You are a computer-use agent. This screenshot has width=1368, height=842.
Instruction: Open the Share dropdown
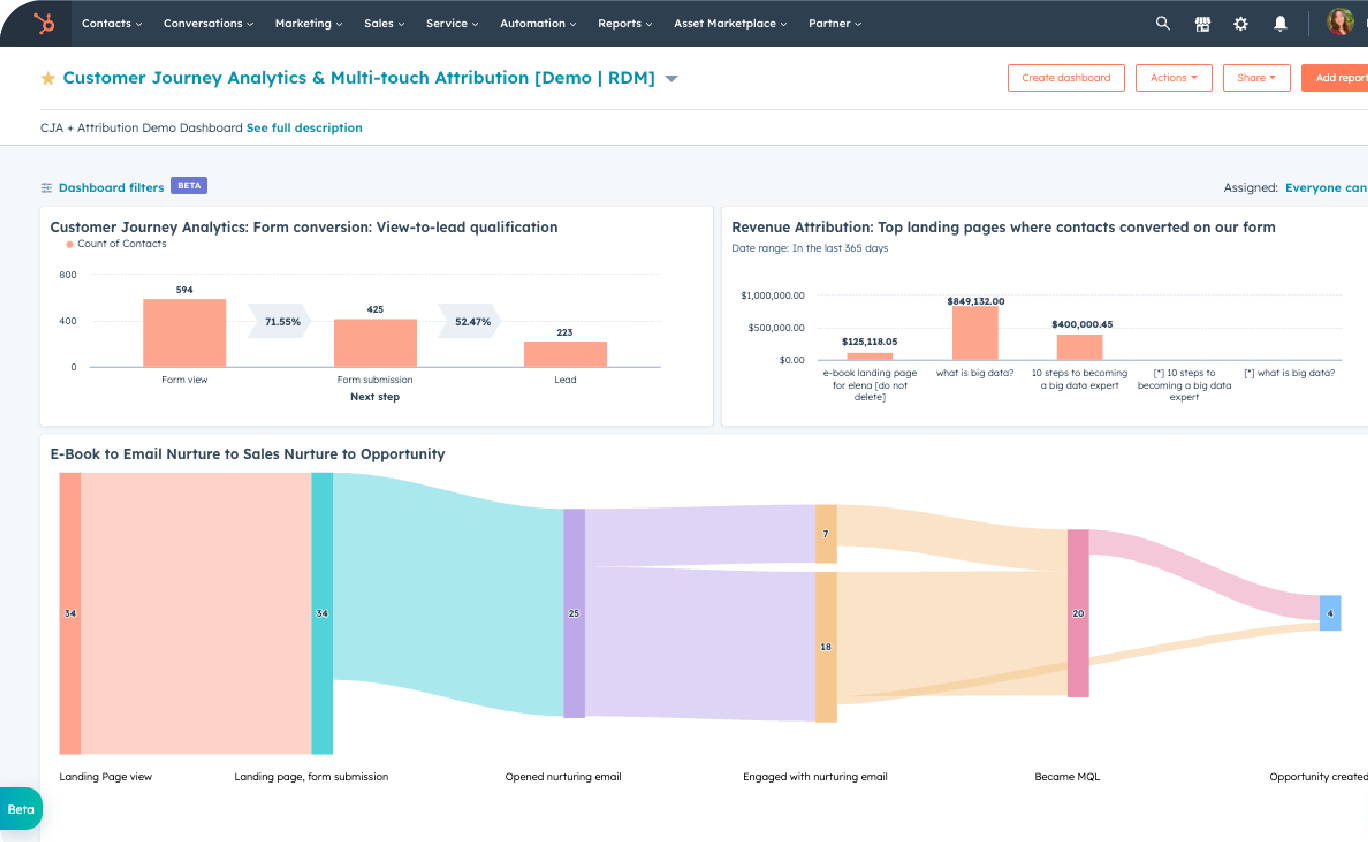(1256, 78)
